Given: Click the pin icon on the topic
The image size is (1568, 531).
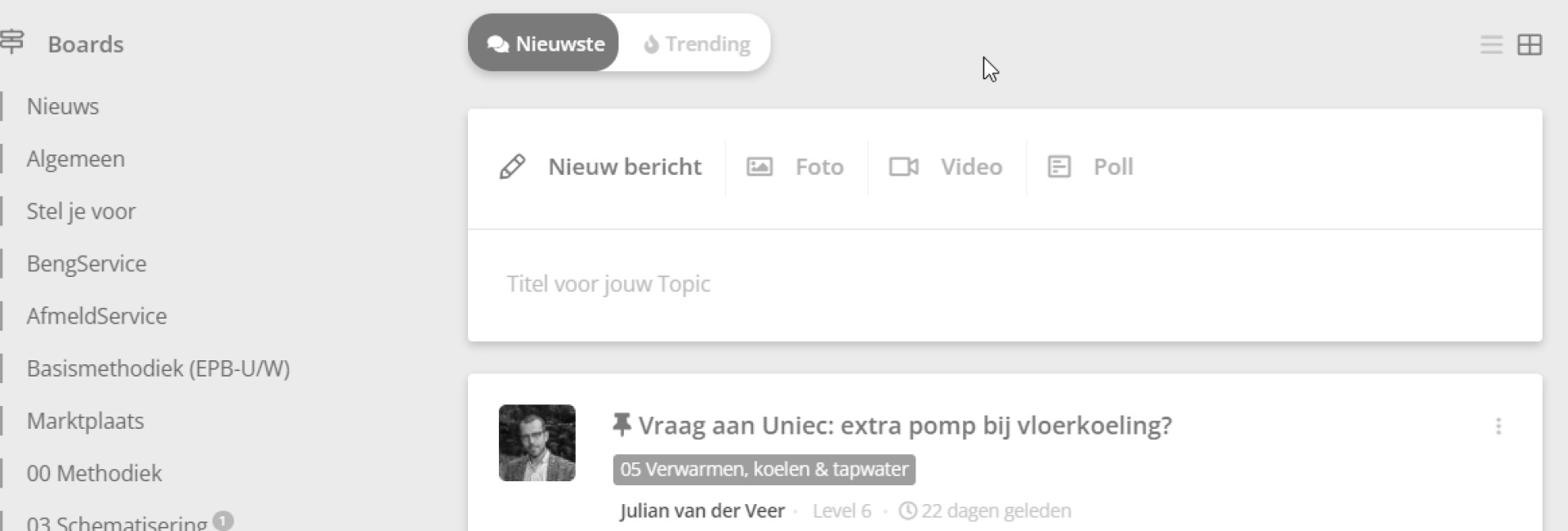Looking at the screenshot, I should point(621,425).
